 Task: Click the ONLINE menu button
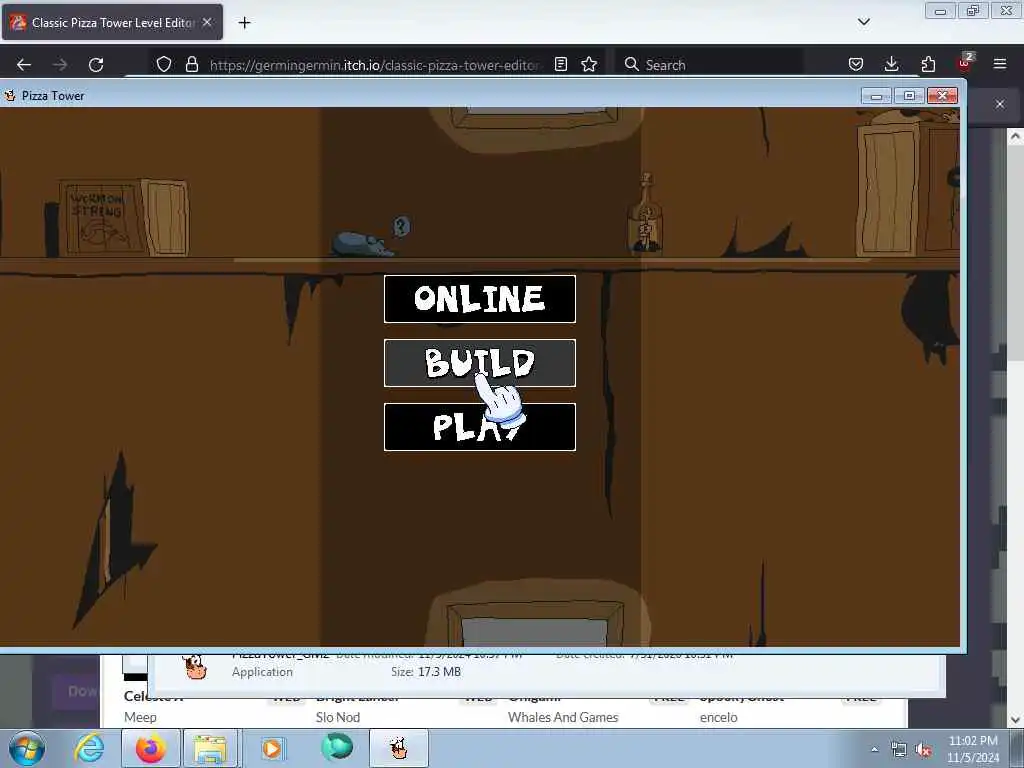[x=480, y=299]
